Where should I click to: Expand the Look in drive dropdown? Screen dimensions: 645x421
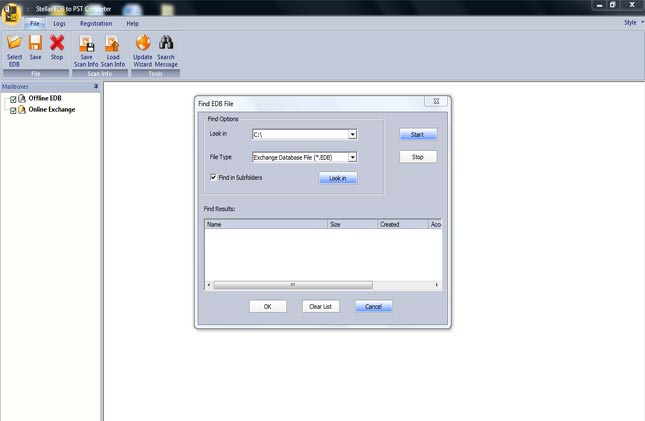(353, 134)
